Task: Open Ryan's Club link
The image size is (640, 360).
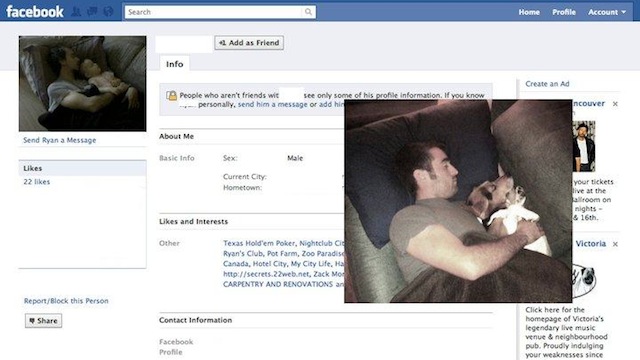Action: pos(243,253)
